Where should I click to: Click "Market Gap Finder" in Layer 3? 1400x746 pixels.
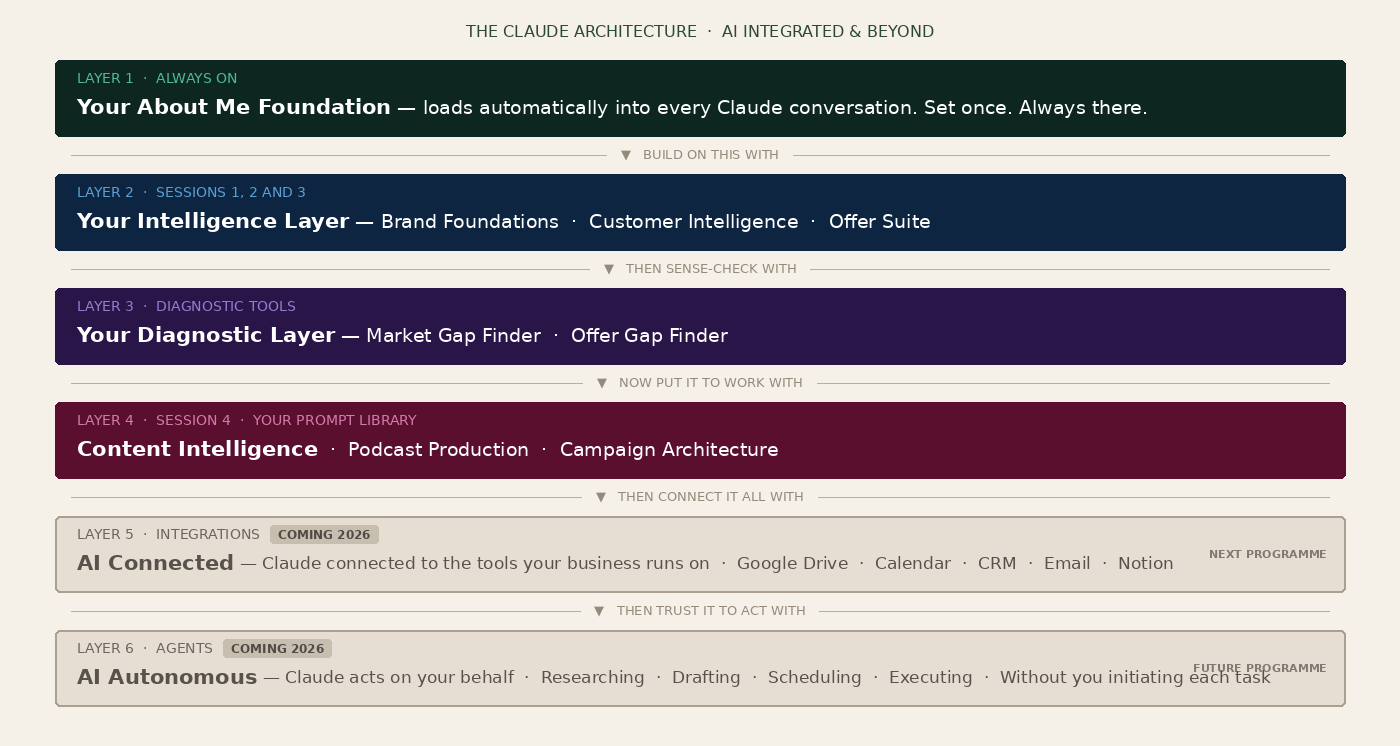point(453,336)
